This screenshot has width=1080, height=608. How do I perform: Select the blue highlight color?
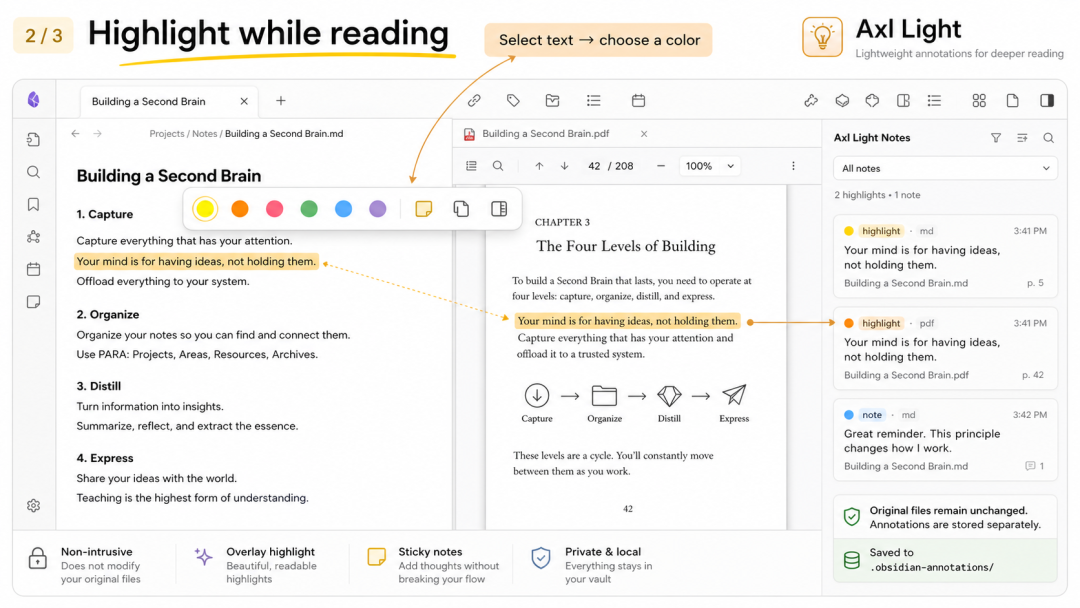coord(344,209)
